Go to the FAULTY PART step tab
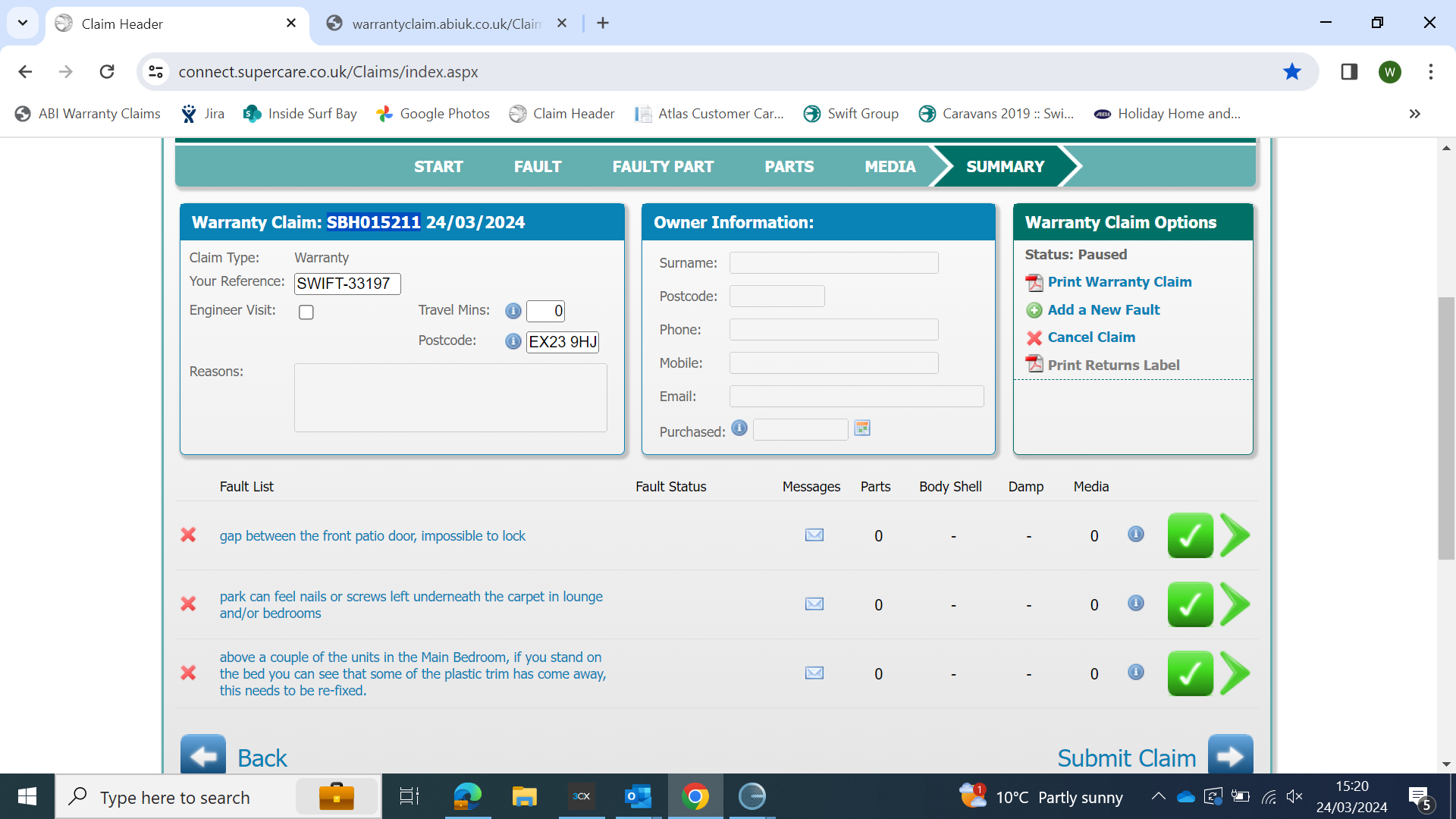This screenshot has height=819, width=1456. pos(663,167)
